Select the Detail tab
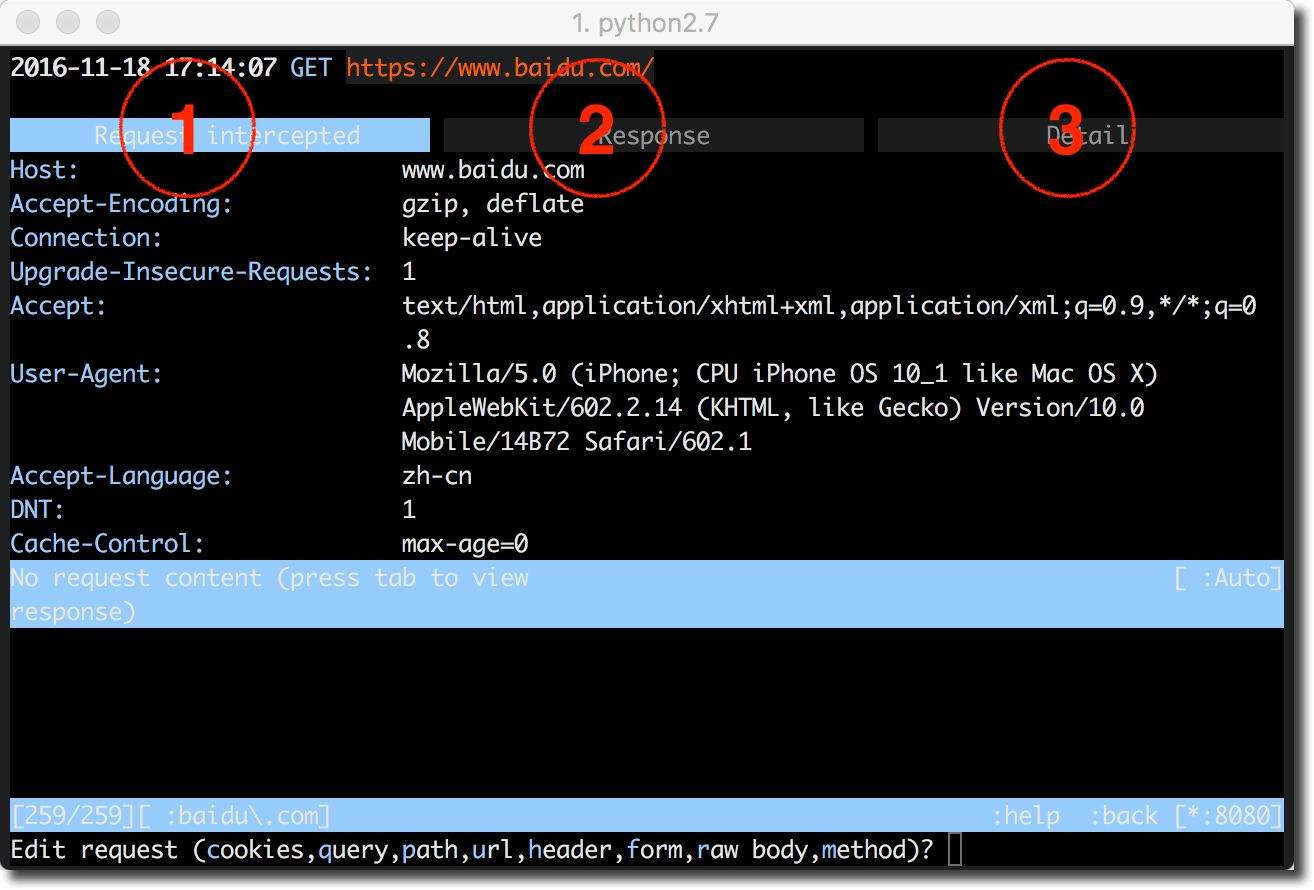This screenshot has height=890, width=1314. [1080, 135]
